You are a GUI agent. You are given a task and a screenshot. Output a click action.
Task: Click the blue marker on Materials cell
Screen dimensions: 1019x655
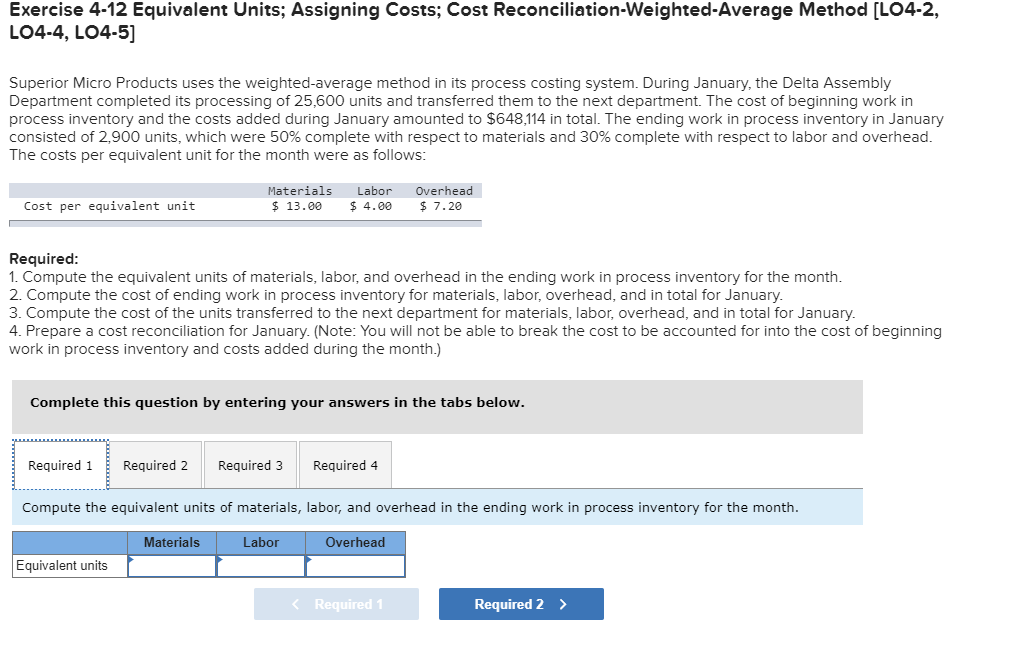tap(131, 560)
